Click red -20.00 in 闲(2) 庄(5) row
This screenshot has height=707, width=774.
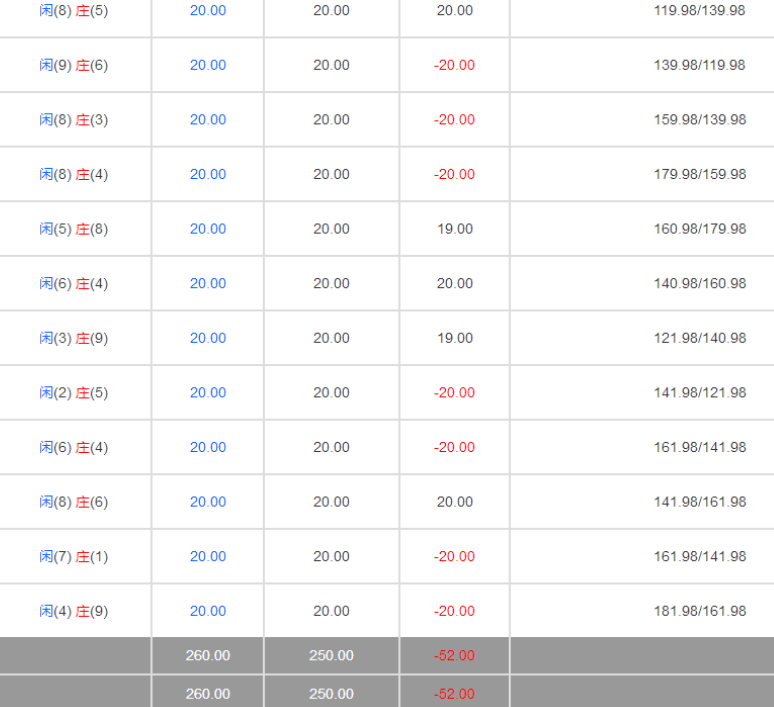pos(455,393)
